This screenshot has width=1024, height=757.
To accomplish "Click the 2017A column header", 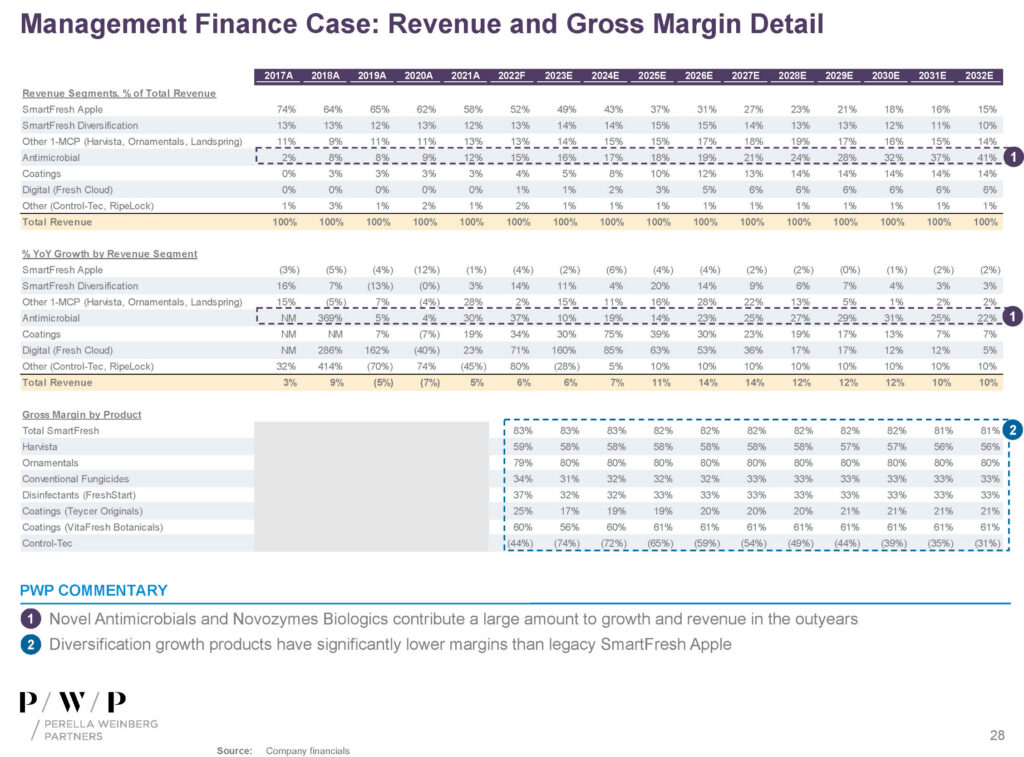I will [278, 76].
